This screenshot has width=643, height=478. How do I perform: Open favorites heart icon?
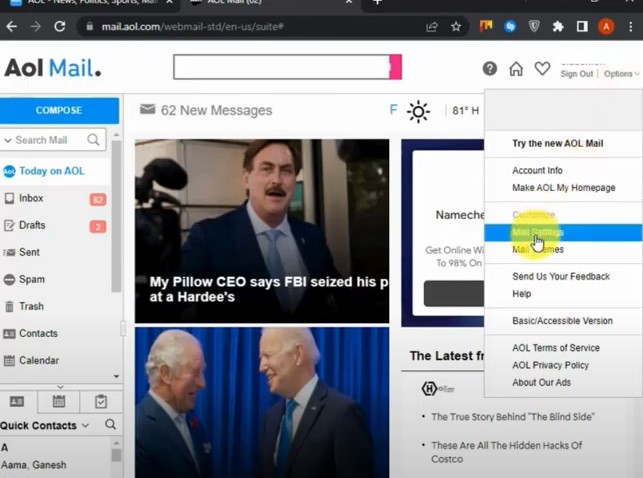point(542,68)
